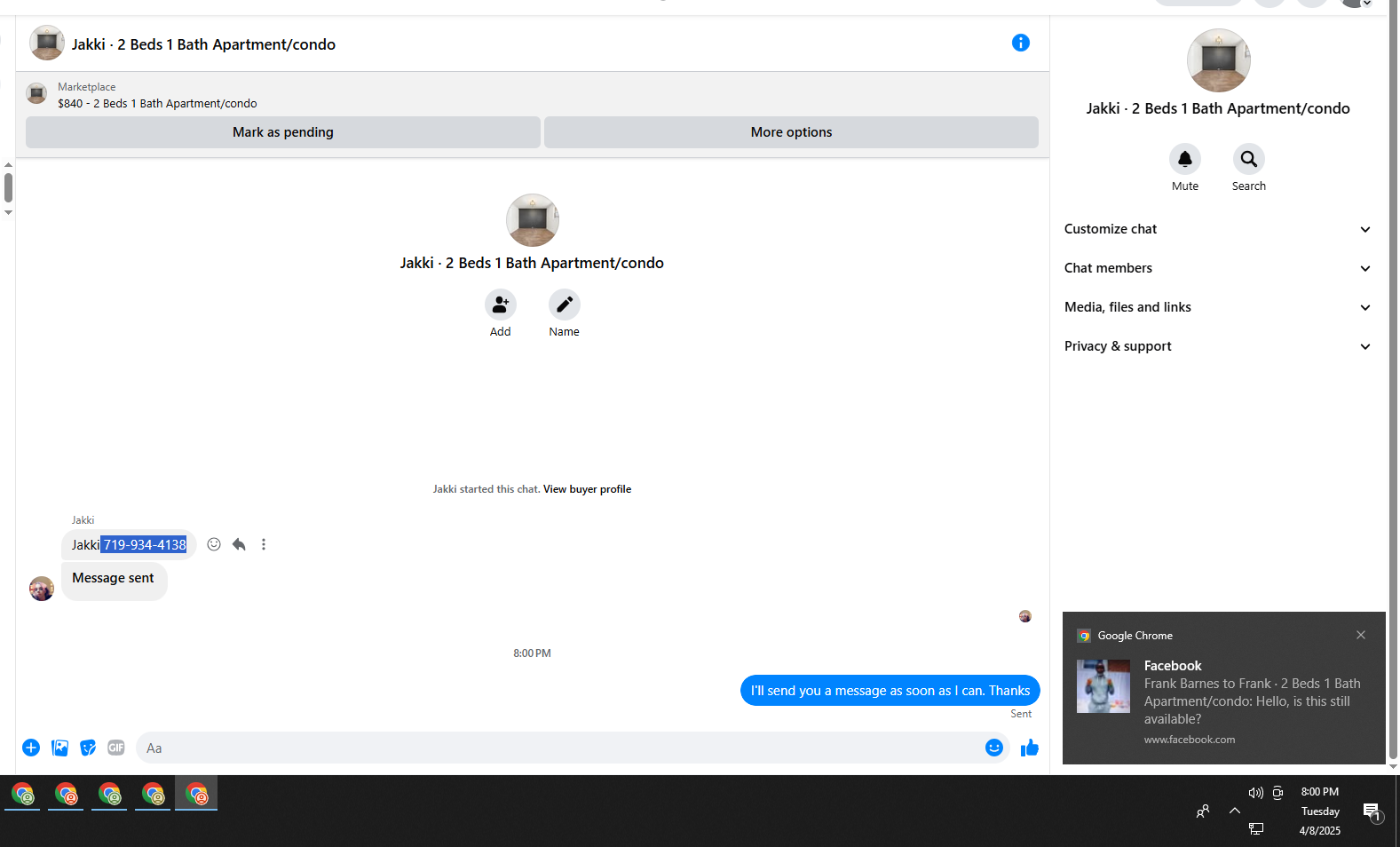React to Jakki's message with emoji icon

(x=214, y=544)
